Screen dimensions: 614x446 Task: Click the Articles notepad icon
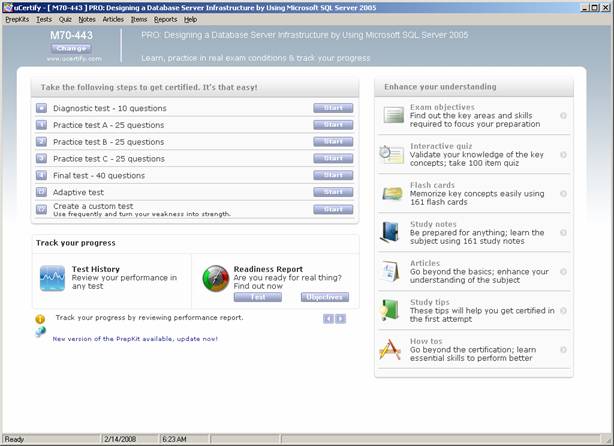390,271
